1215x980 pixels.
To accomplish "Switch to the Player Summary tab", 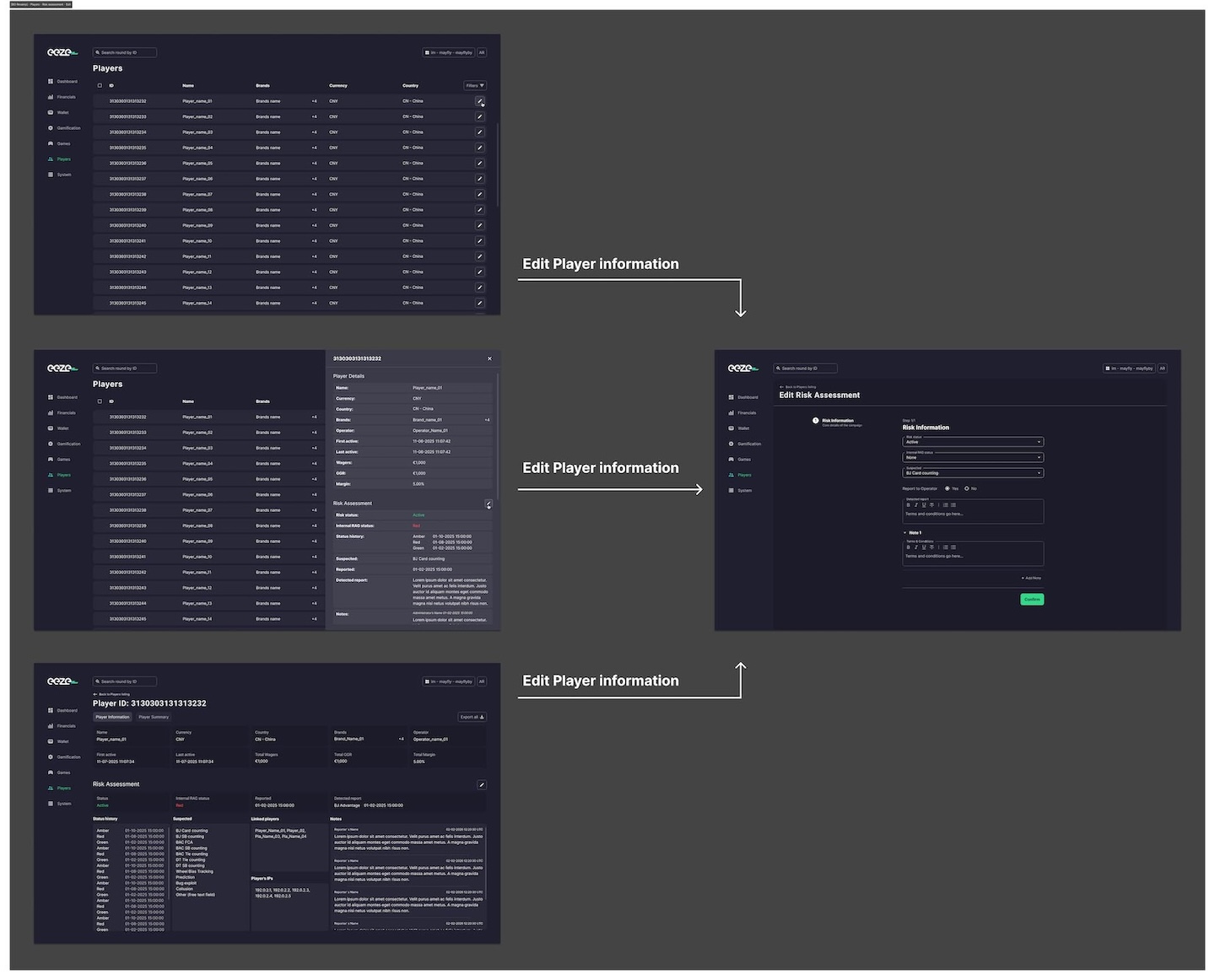I will [154, 718].
